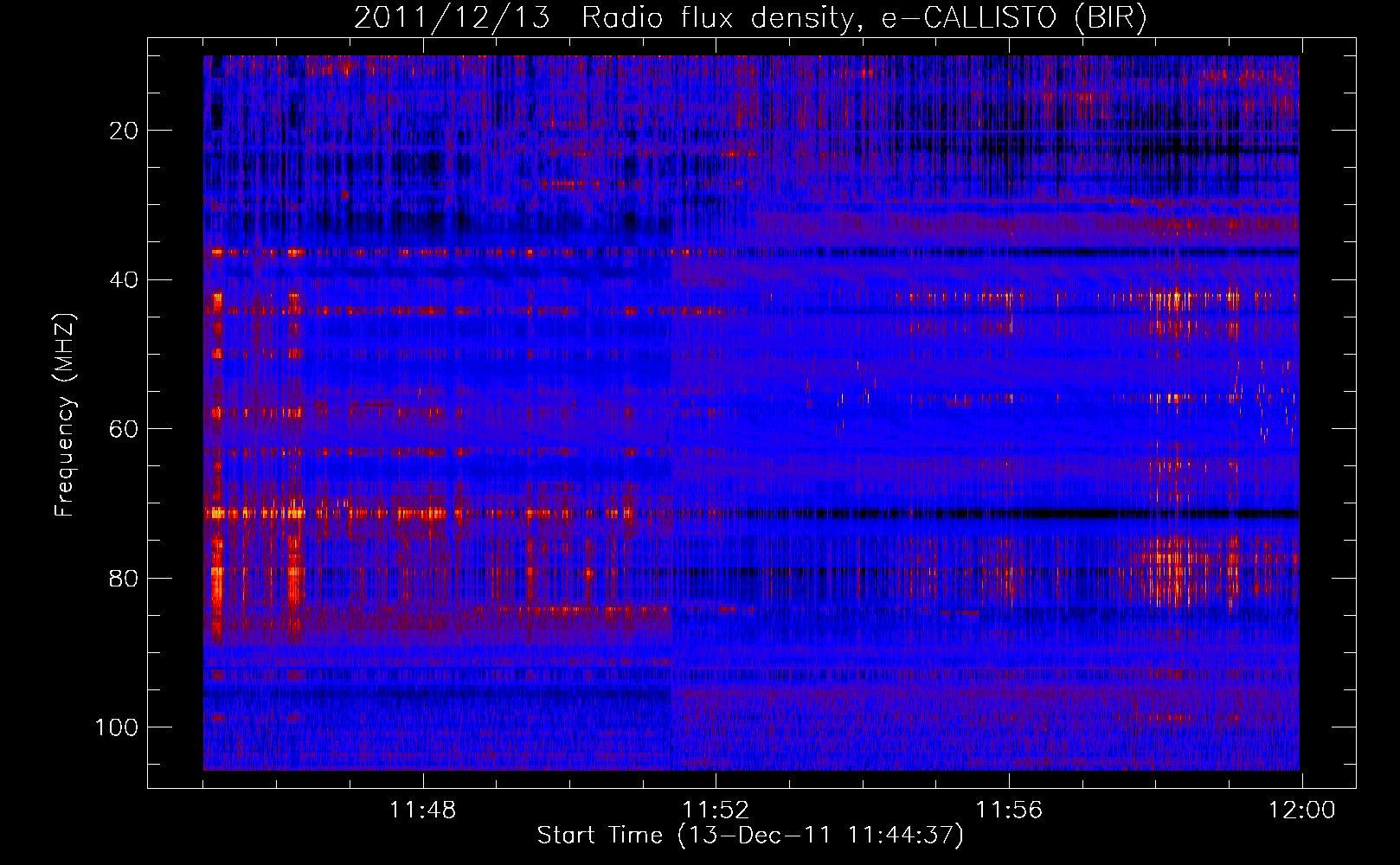This screenshot has height=865, width=1400.
Task: Click the 80 frequency tick label
Action: [125, 578]
